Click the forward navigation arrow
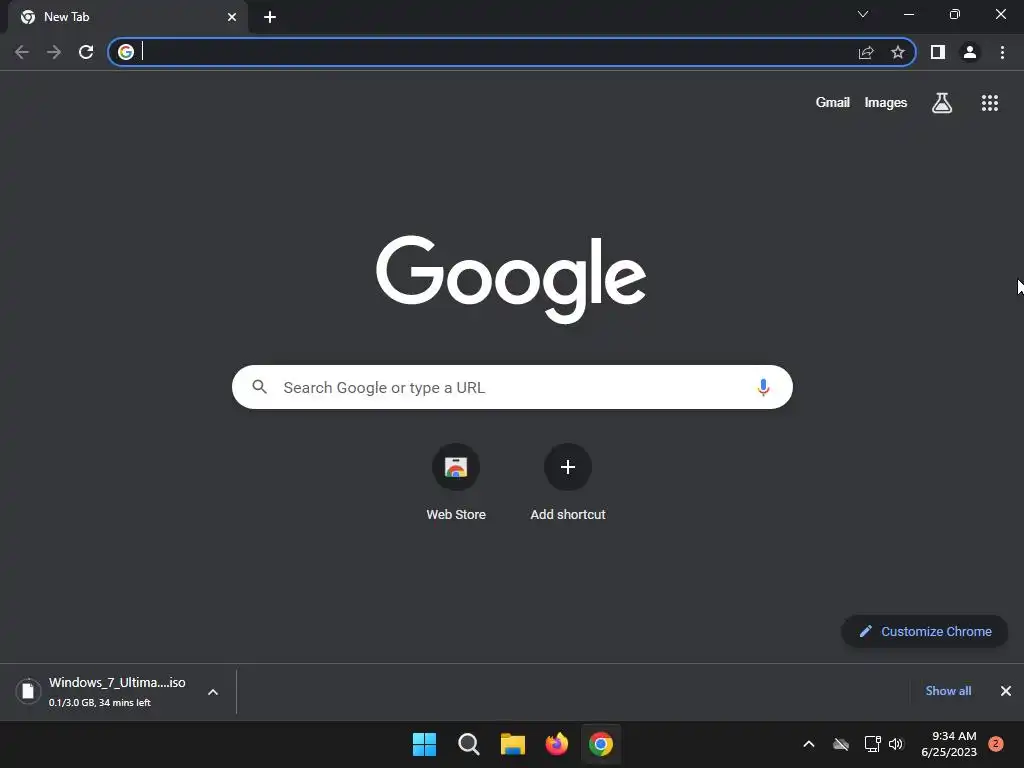This screenshot has height=768, width=1024. pyautogui.click(x=54, y=52)
